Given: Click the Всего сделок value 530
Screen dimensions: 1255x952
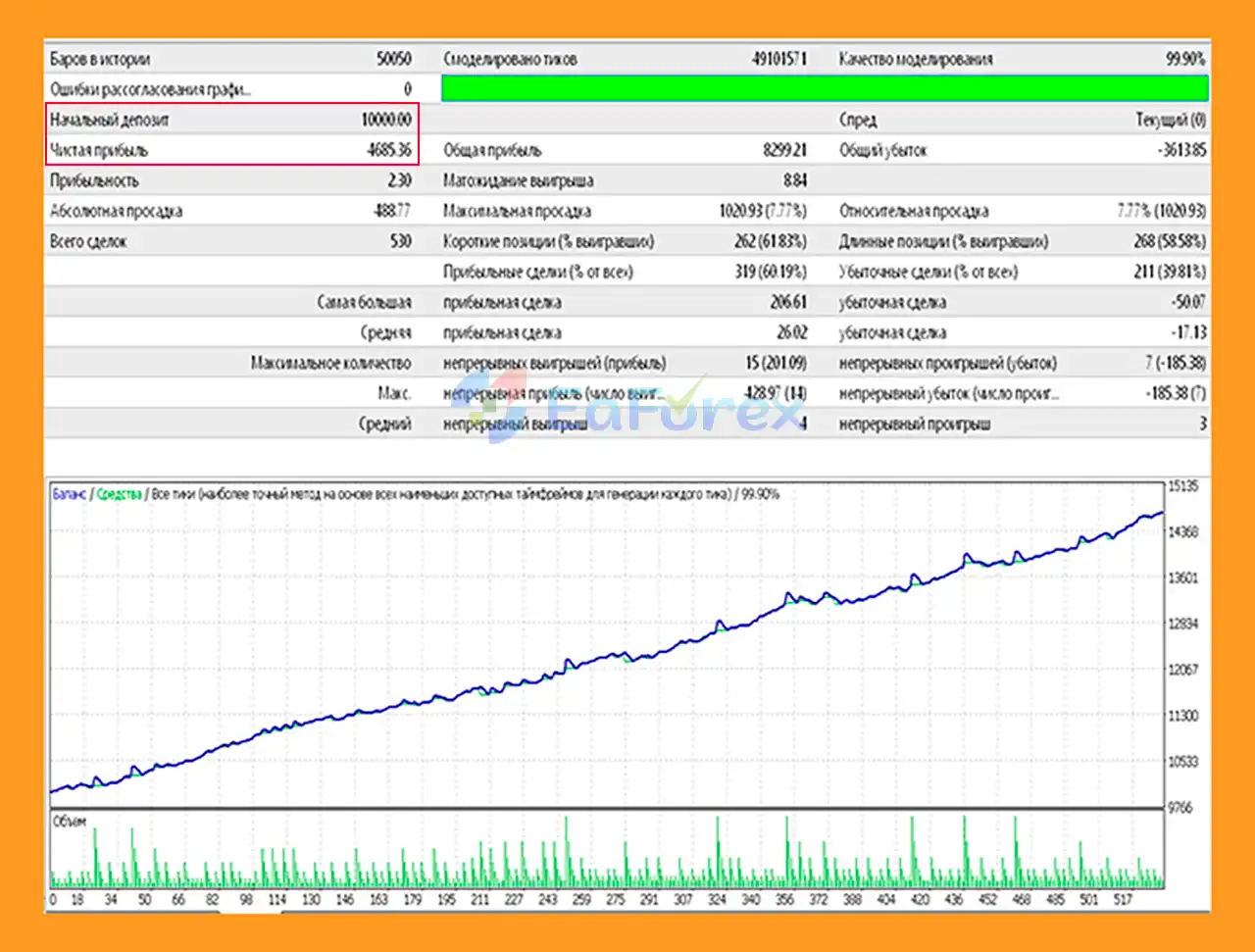Looking at the screenshot, I should click(400, 241).
